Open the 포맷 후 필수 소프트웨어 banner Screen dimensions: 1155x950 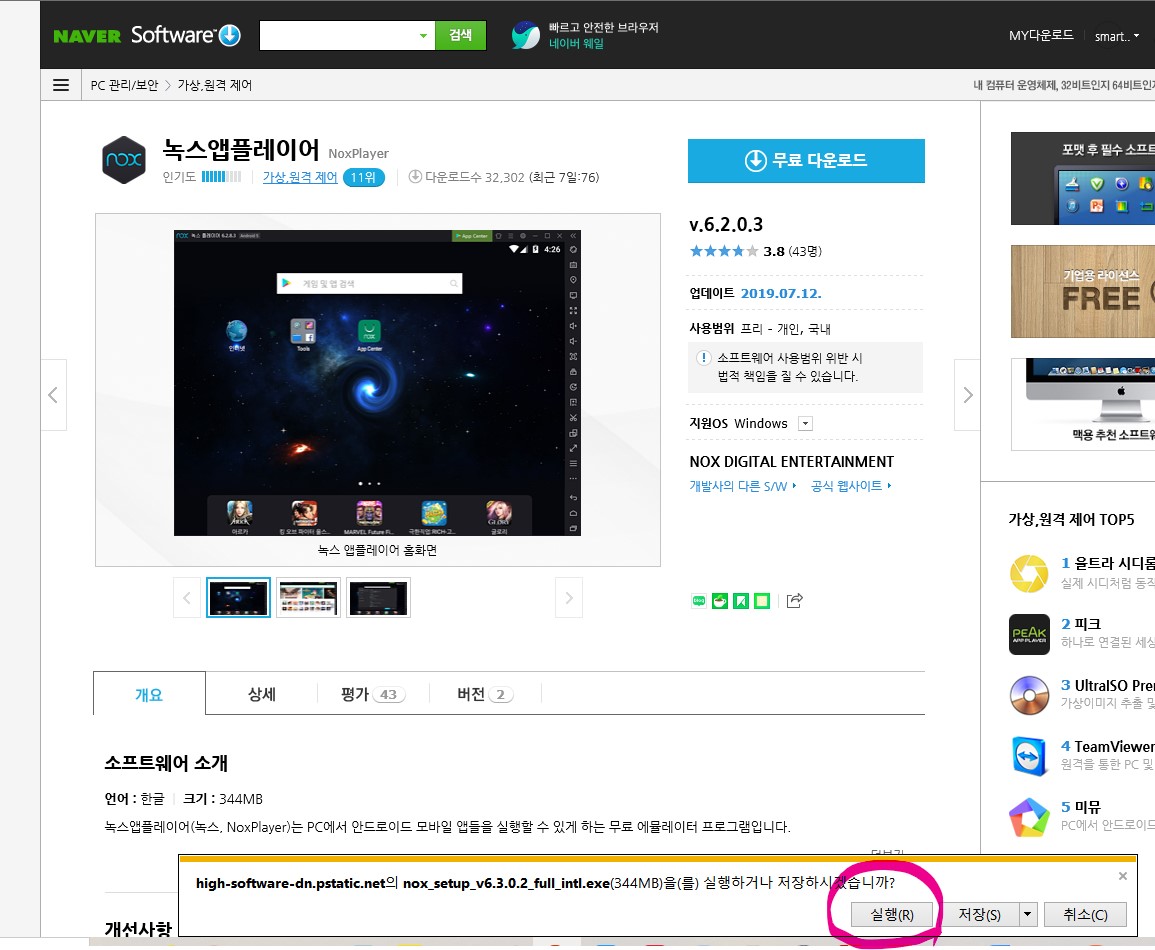pyautogui.click(x=1083, y=178)
